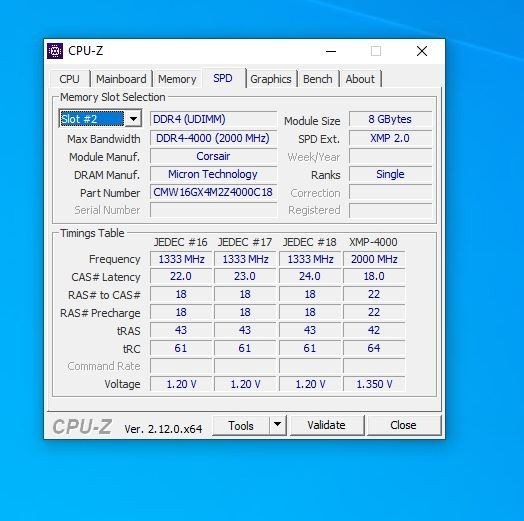Image resolution: width=524 pixels, height=521 pixels.
Task: Click the Close button at bottom
Action: coord(403,425)
